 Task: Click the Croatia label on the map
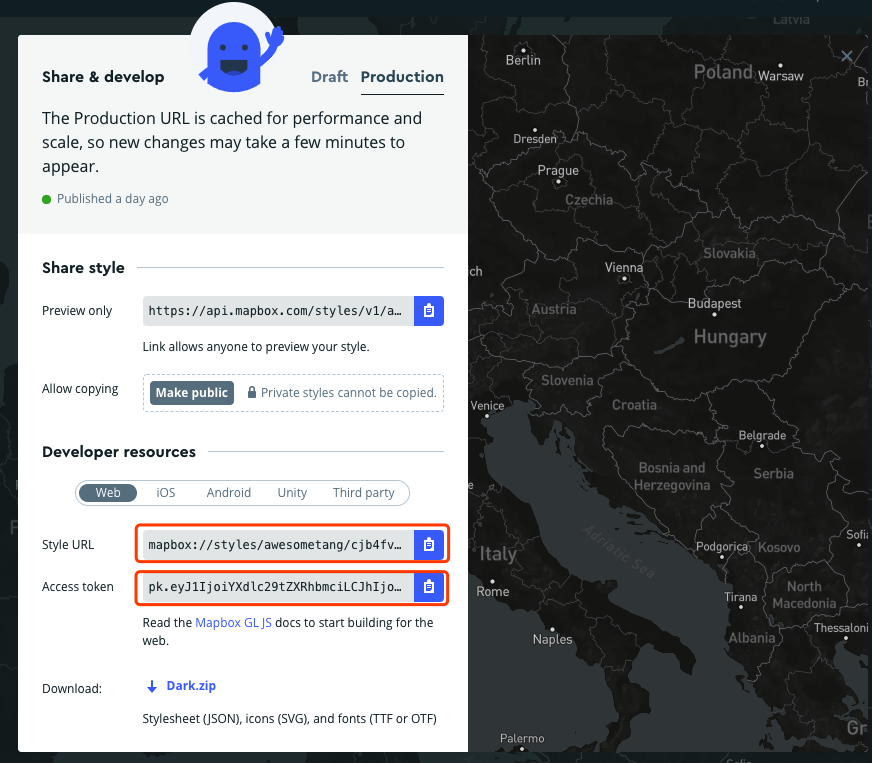click(635, 404)
